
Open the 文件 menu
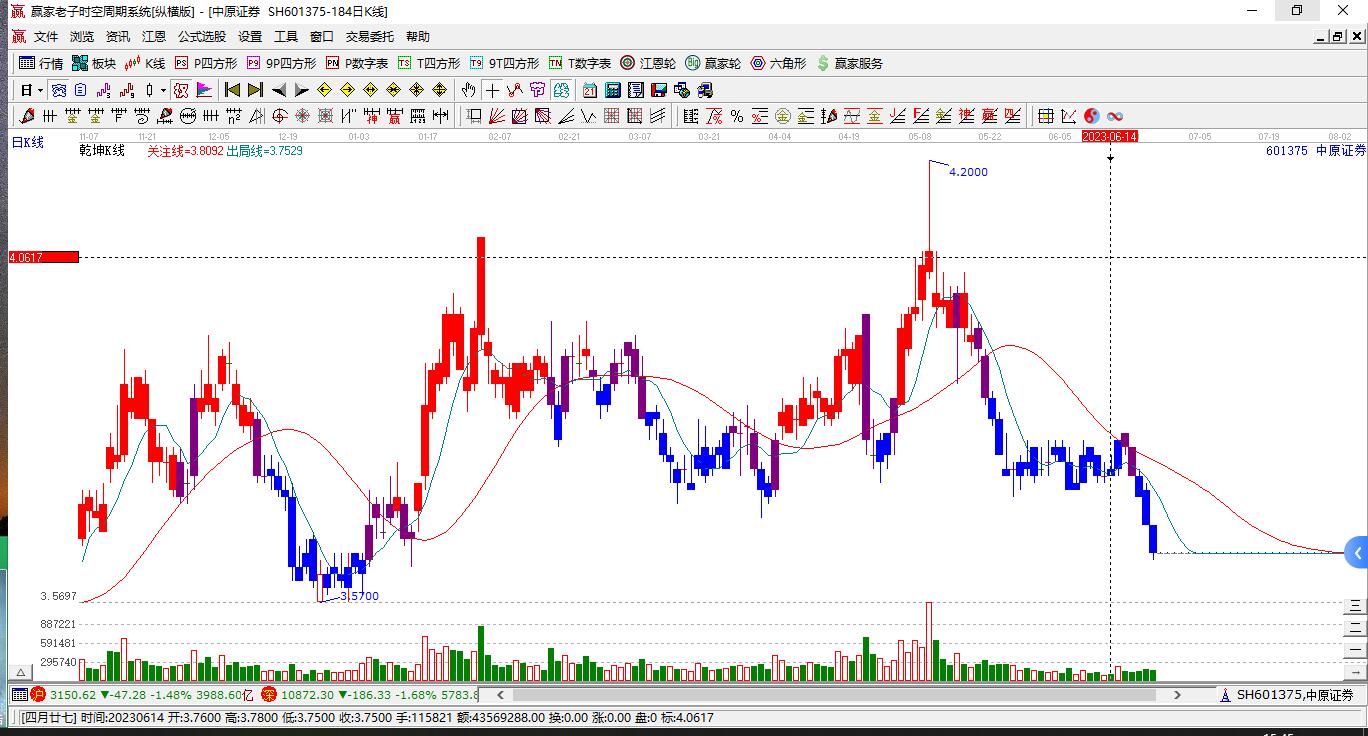tap(46, 37)
